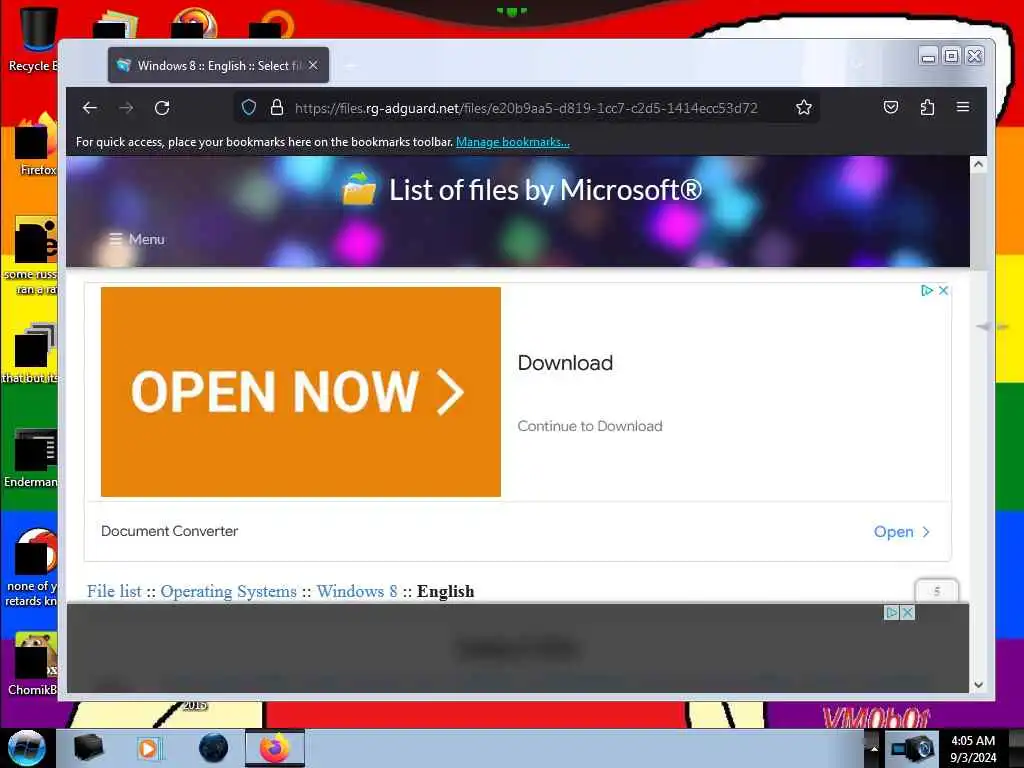Click the Continue to Download text
Screen dimensions: 1024x768
point(590,426)
